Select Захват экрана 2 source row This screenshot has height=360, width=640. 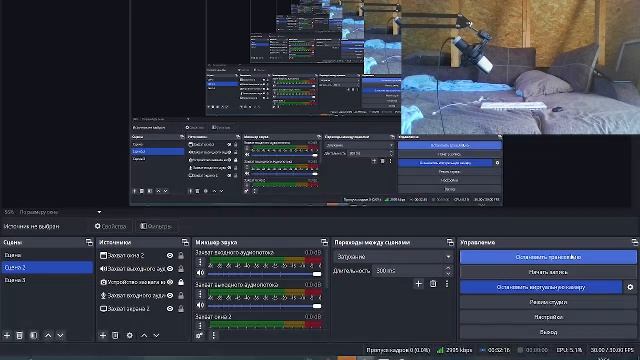141,309
